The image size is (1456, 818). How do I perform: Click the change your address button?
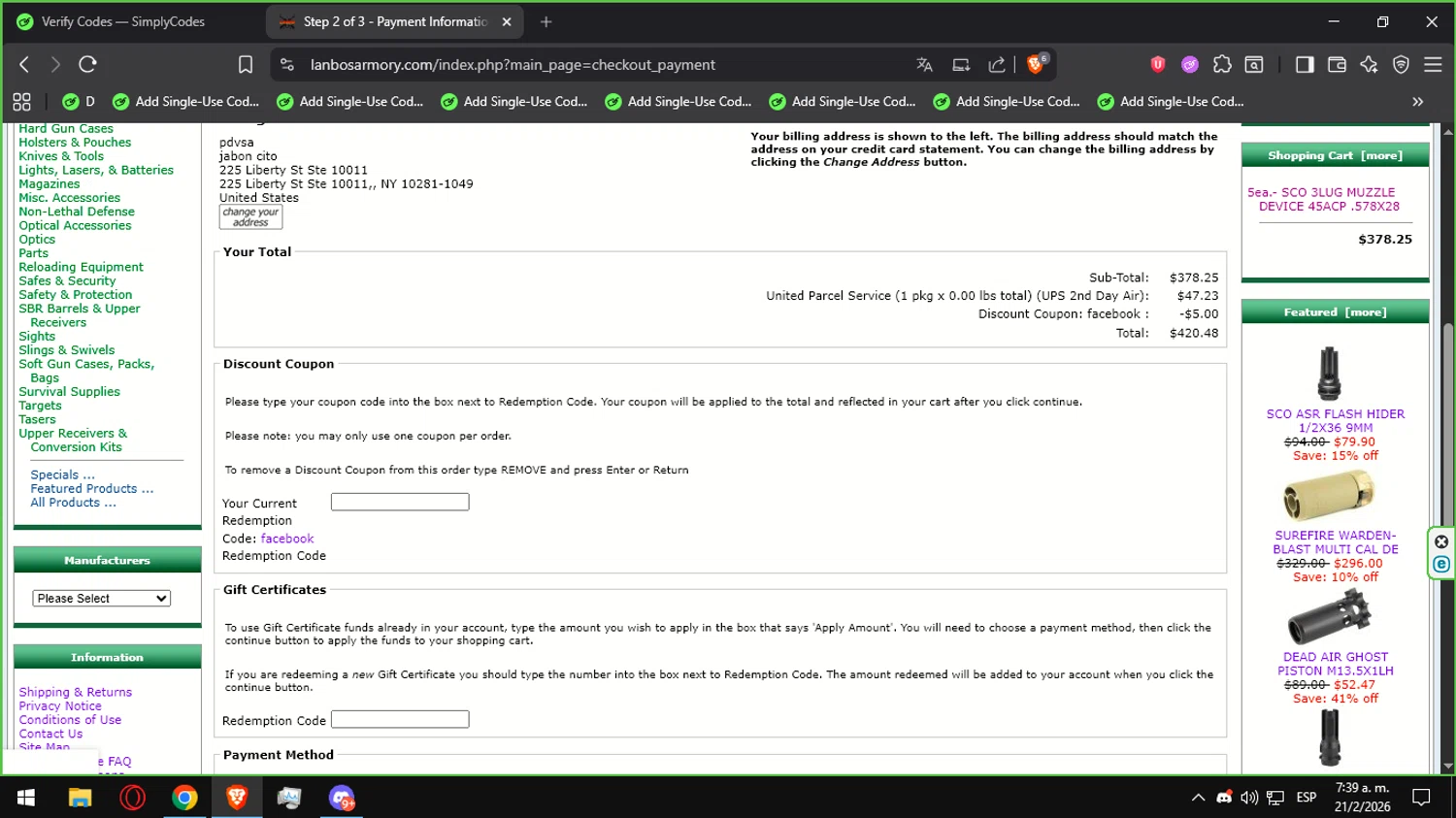coord(250,216)
